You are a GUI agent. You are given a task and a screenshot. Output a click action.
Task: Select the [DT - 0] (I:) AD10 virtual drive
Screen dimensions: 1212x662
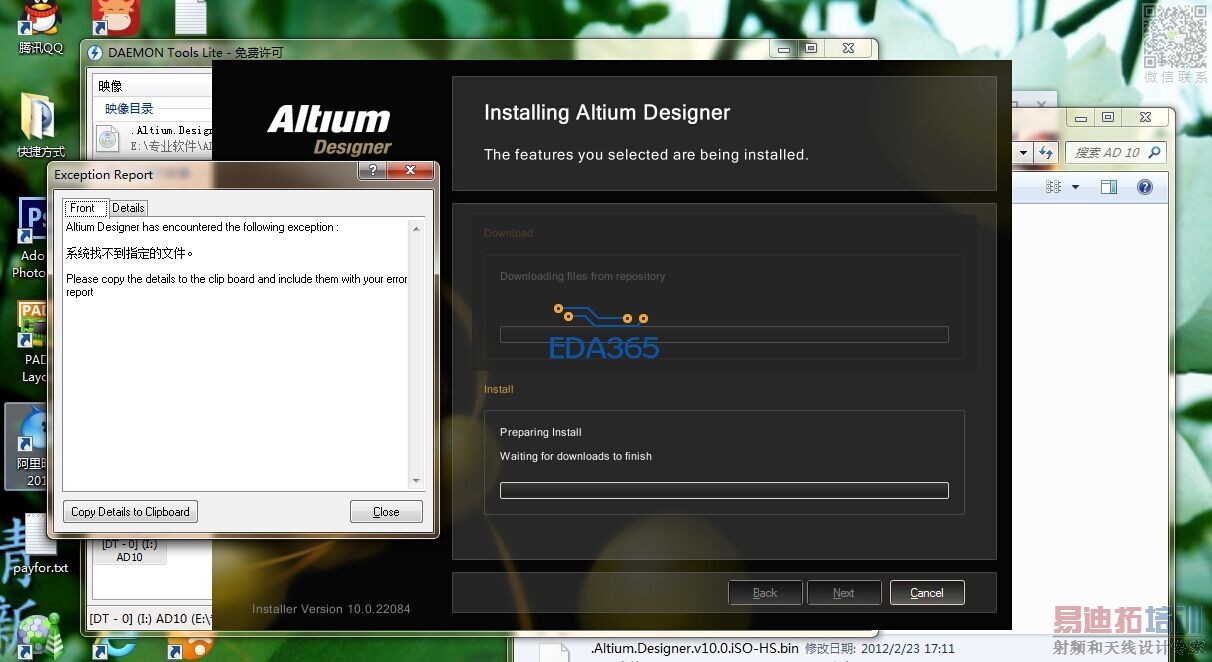tap(130, 550)
